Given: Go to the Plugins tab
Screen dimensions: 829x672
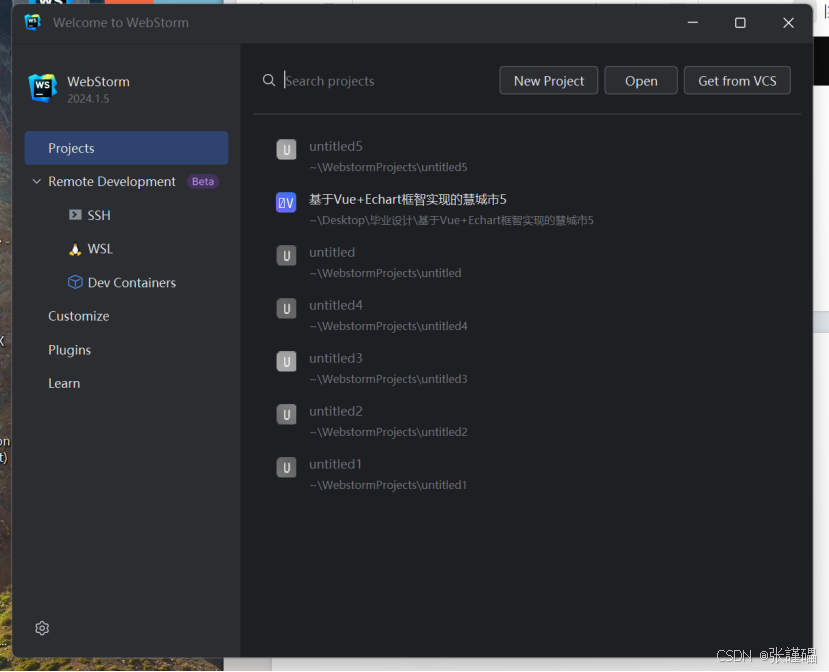Looking at the screenshot, I should click(69, 350).
